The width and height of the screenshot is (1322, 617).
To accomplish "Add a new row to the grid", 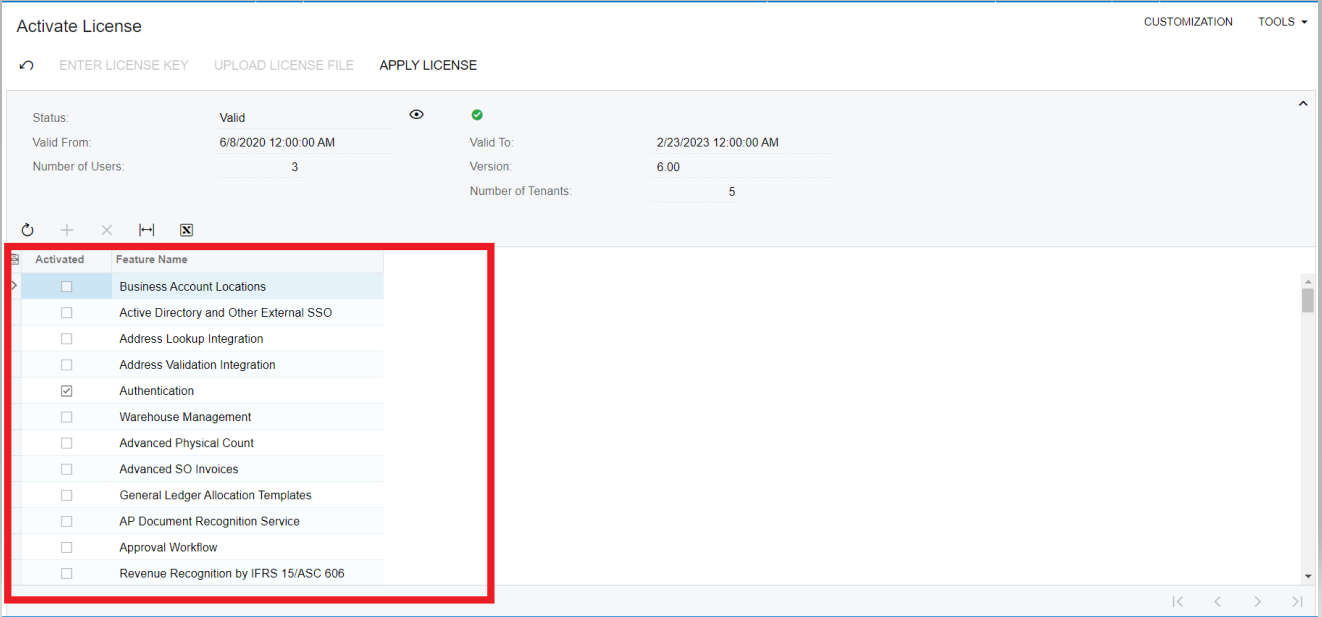I will pos(66,230).
